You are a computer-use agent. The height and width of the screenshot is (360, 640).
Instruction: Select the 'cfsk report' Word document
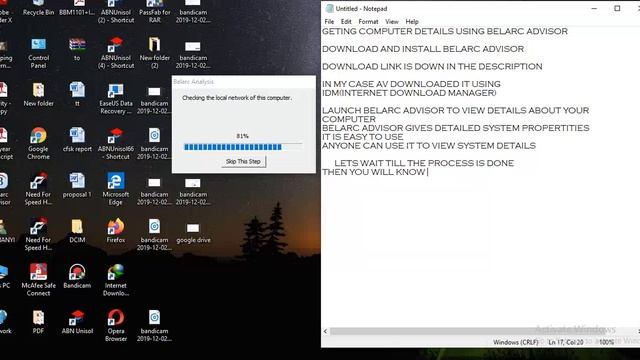coord(77,140)
